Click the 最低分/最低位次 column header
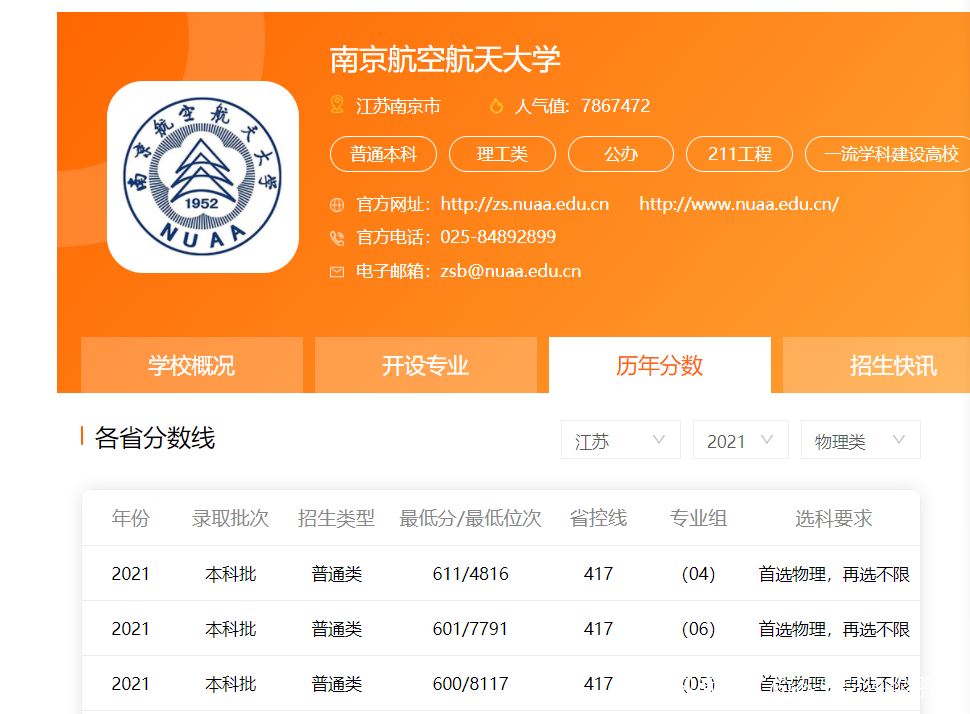The width and height of the screenshot is (970, 714). tap(470, 518)
